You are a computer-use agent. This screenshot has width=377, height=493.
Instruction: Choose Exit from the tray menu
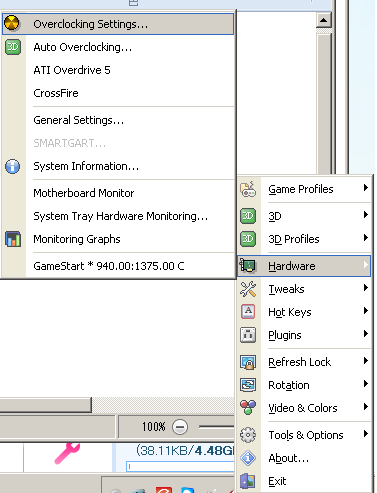(304, 481)
